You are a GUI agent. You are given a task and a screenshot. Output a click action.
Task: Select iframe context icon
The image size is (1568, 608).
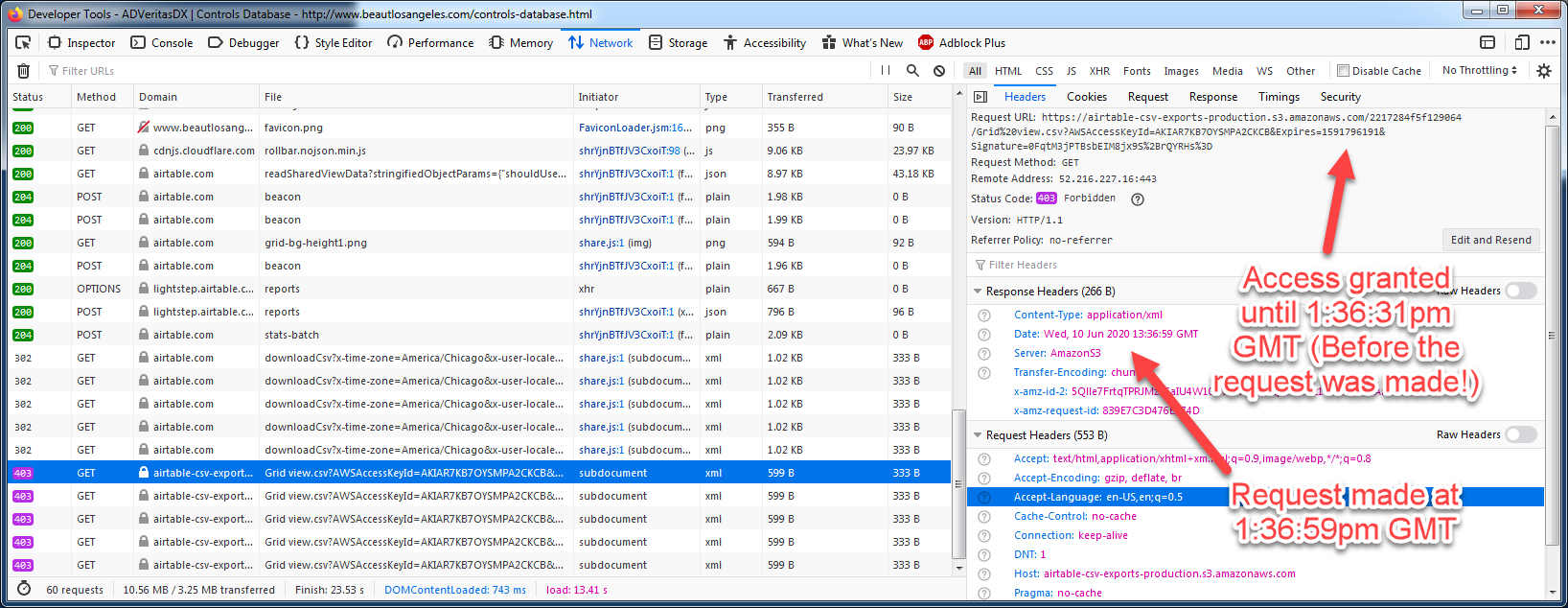point(1487,42)
